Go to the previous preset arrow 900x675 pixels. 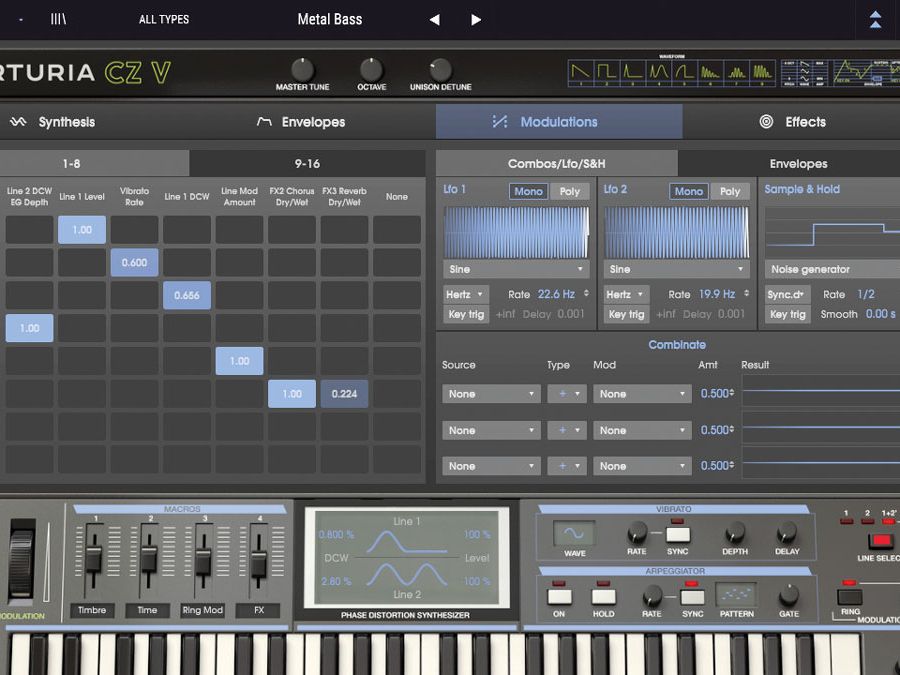pos(435,20)
